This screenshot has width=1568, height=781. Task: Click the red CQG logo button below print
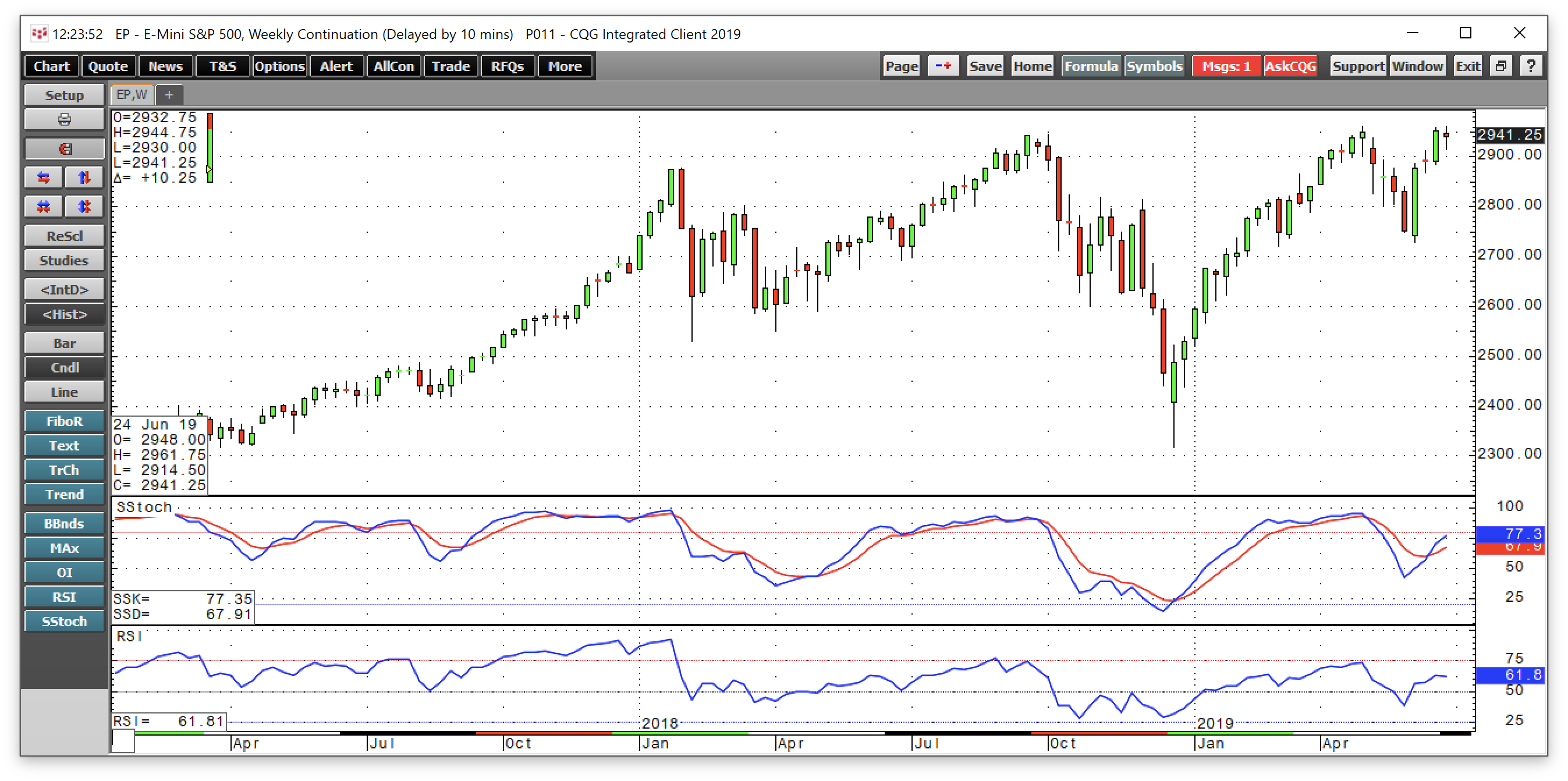point(64,148)
